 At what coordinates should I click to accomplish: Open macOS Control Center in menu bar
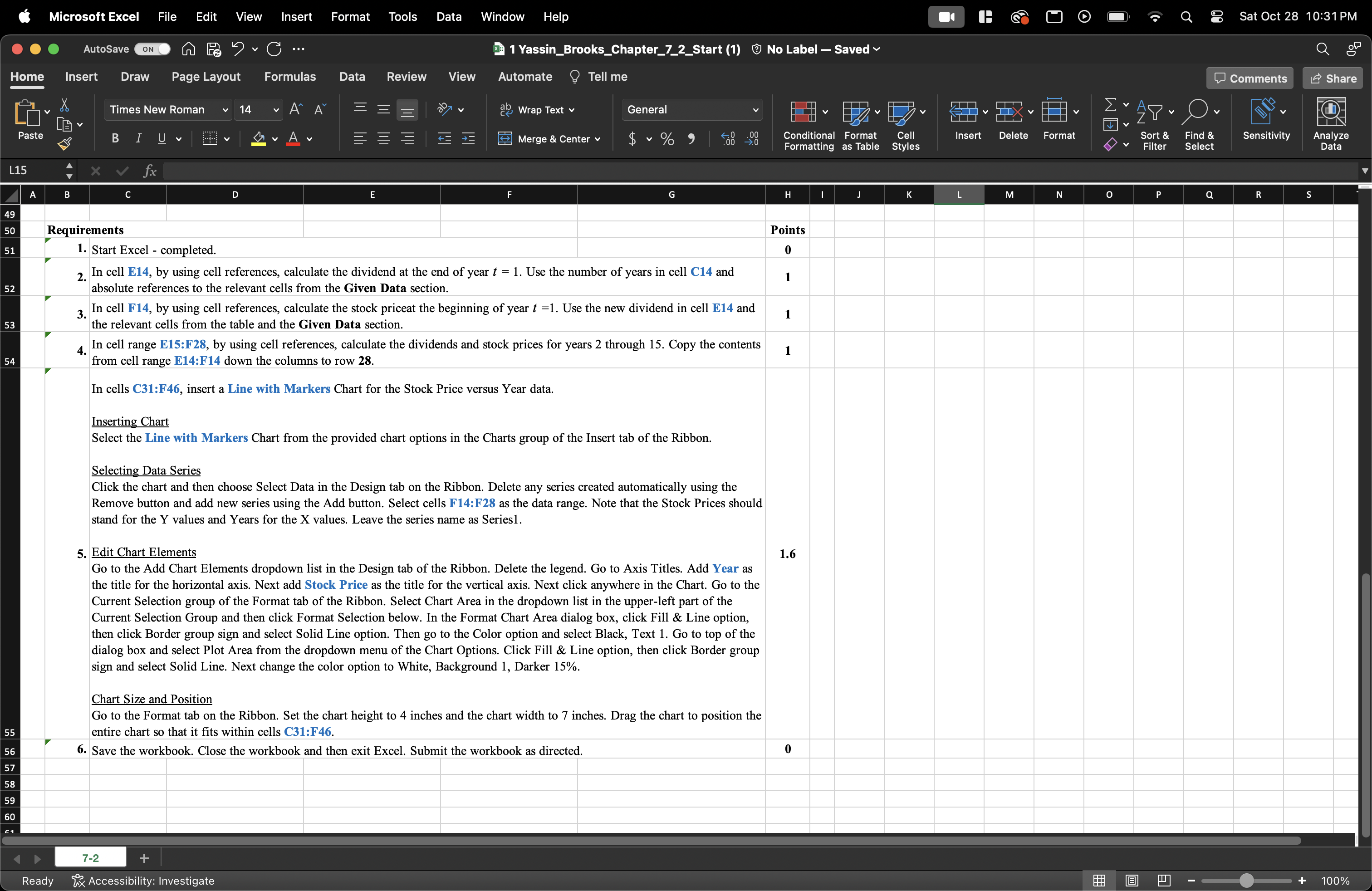[1217, 17]
